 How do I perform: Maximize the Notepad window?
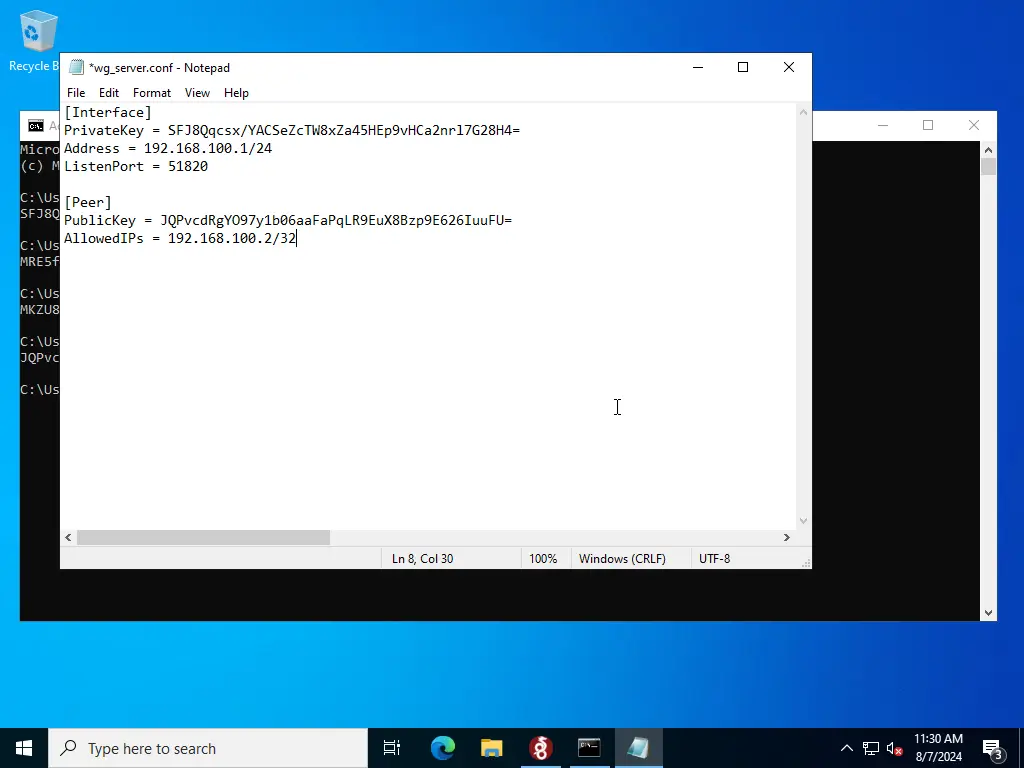(x=743, y=67)
